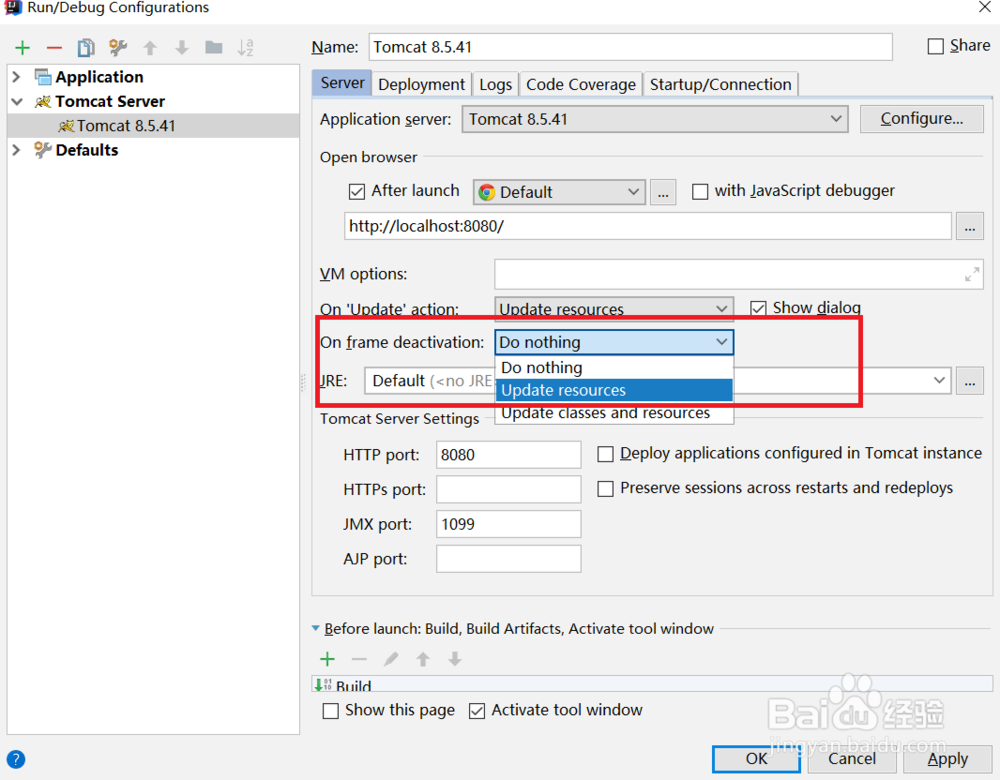Copy the selected configuration
The height and width of the screenshot is (780, 1000).
(x=86, y=48)
